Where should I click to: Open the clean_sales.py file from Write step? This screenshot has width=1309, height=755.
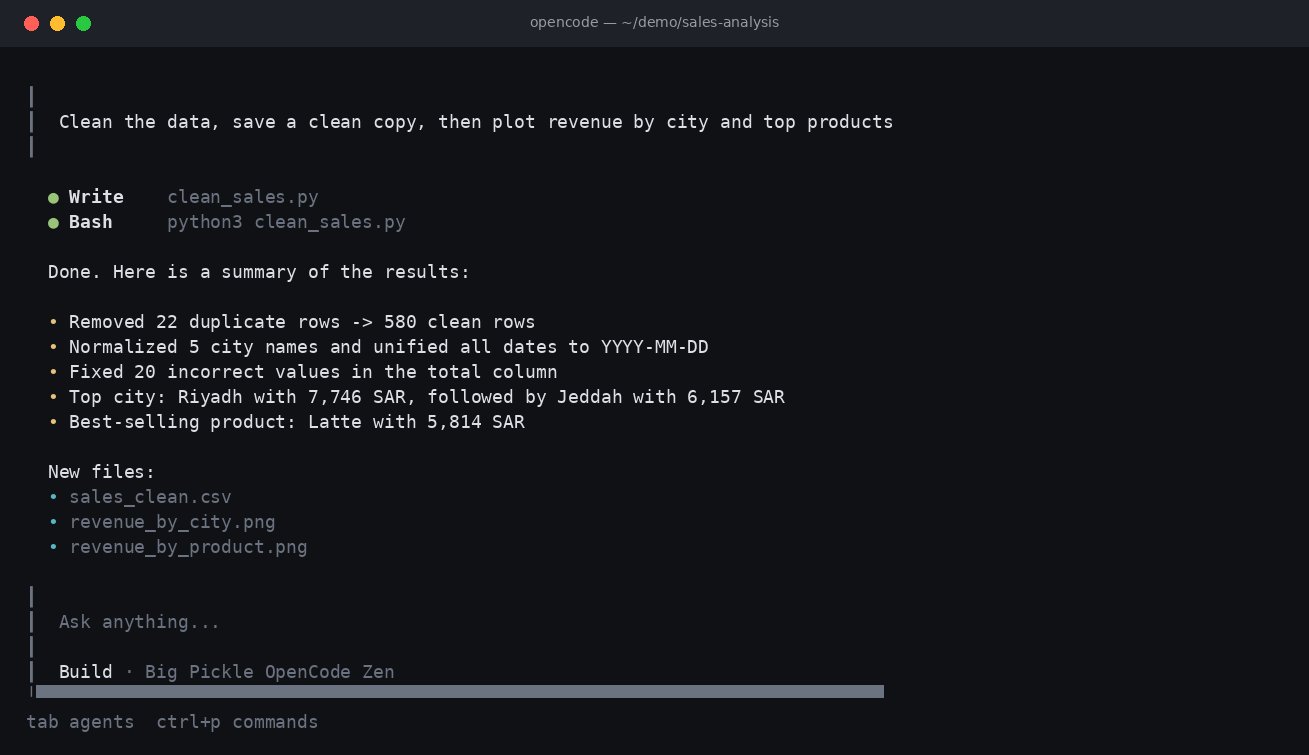click(243, 197)
